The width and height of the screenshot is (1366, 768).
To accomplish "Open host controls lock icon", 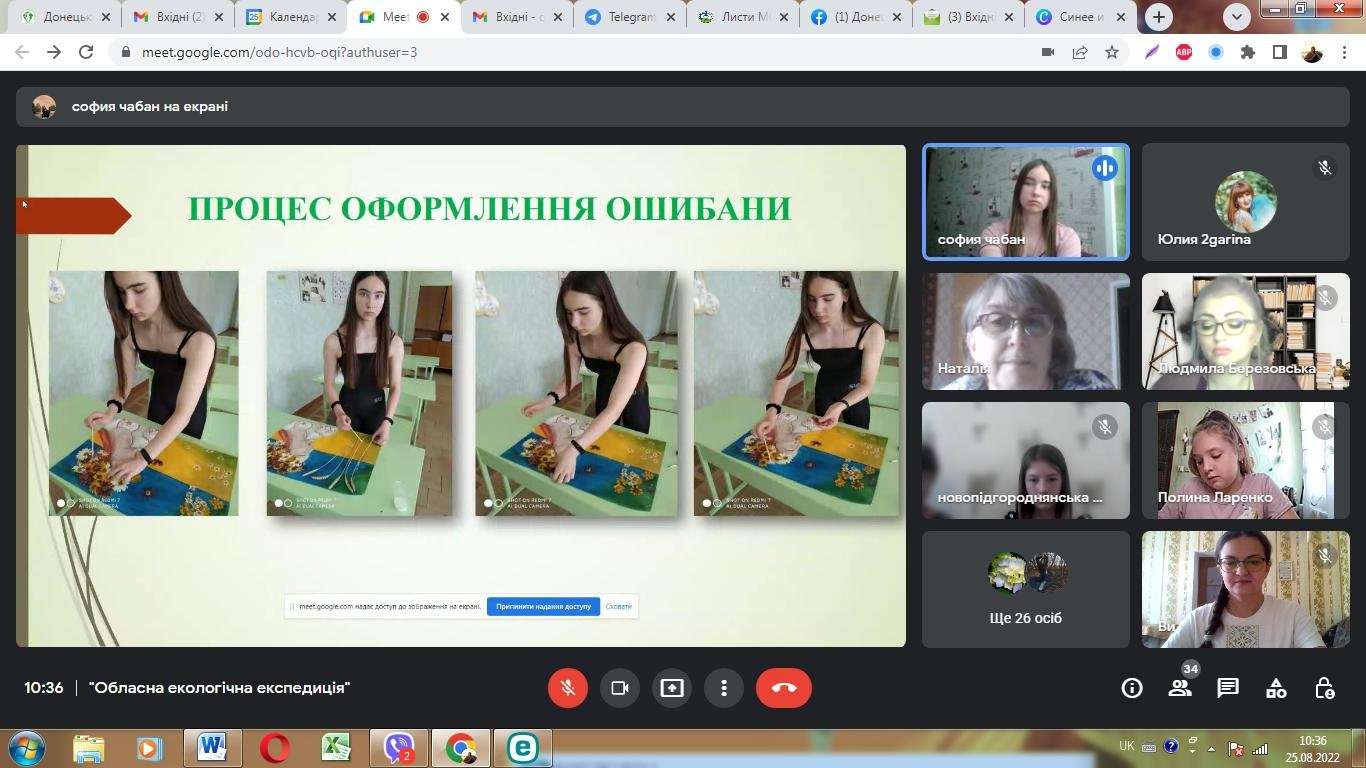I will [x=1324, y=688].
